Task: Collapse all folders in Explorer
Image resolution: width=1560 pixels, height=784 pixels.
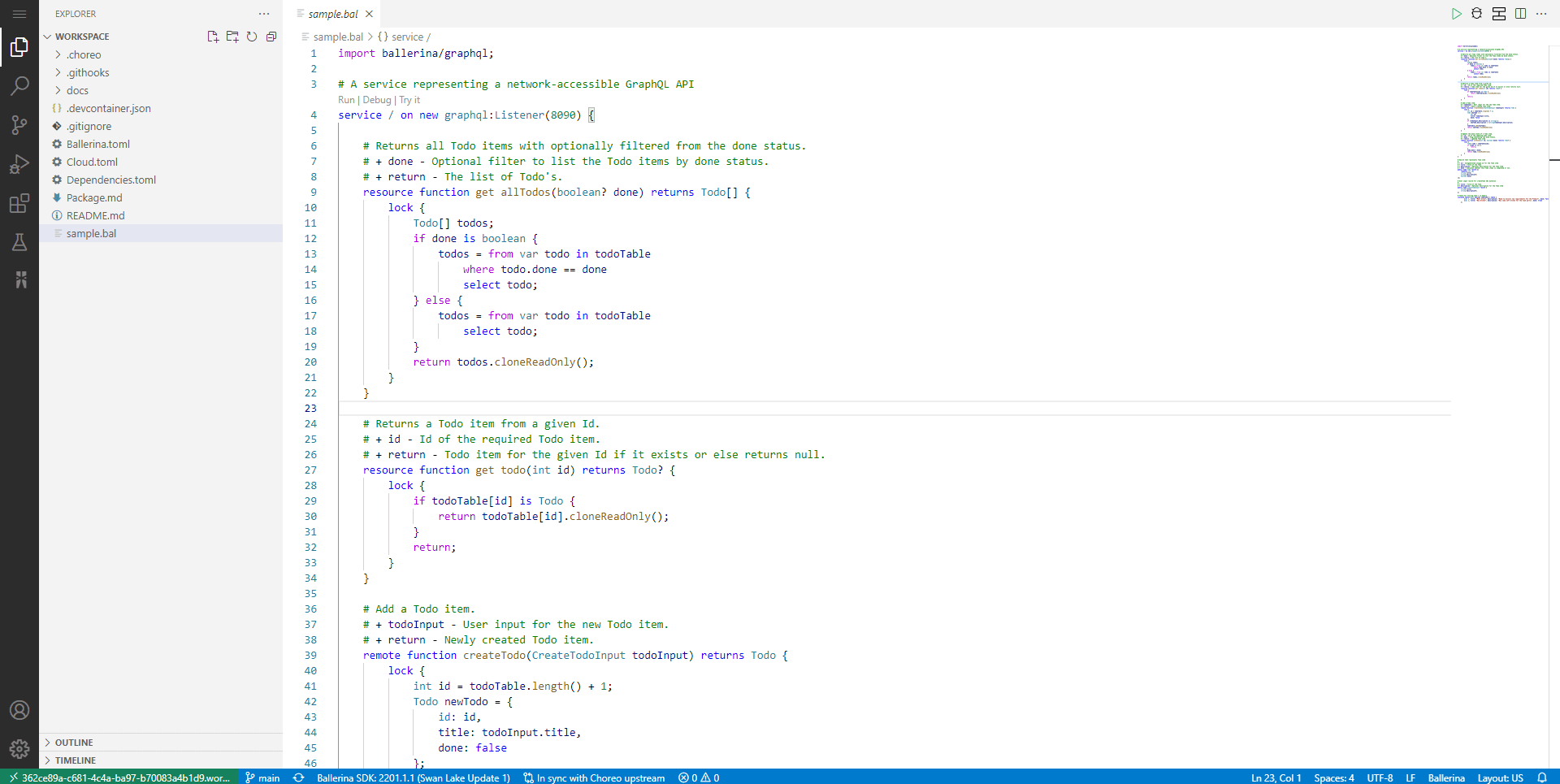Action: pyautogui.click(x=271, y=37)
